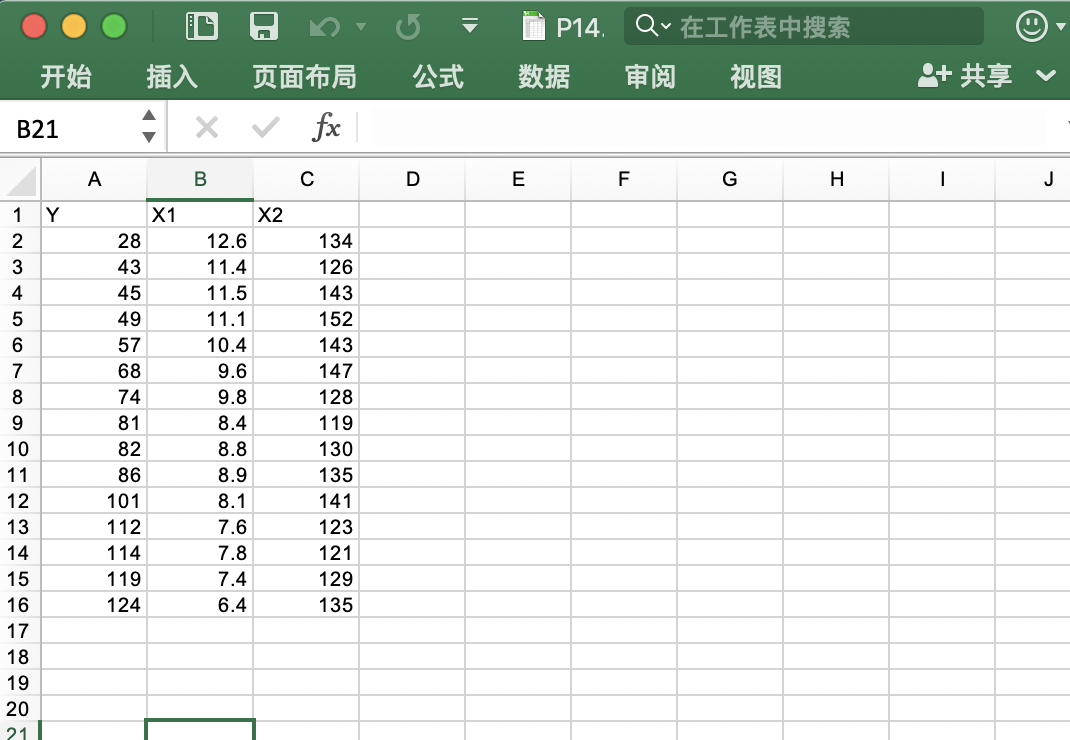Save the workbook with floppy disk icon

click(x=263, y=27)
